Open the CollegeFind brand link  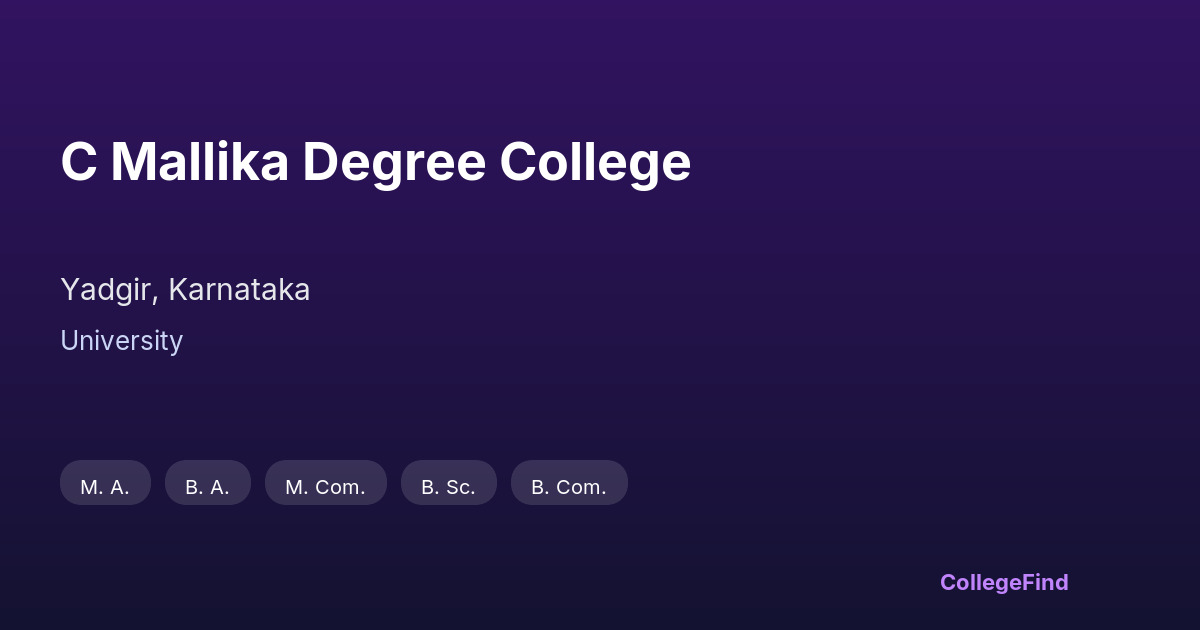pos(1003,582)
